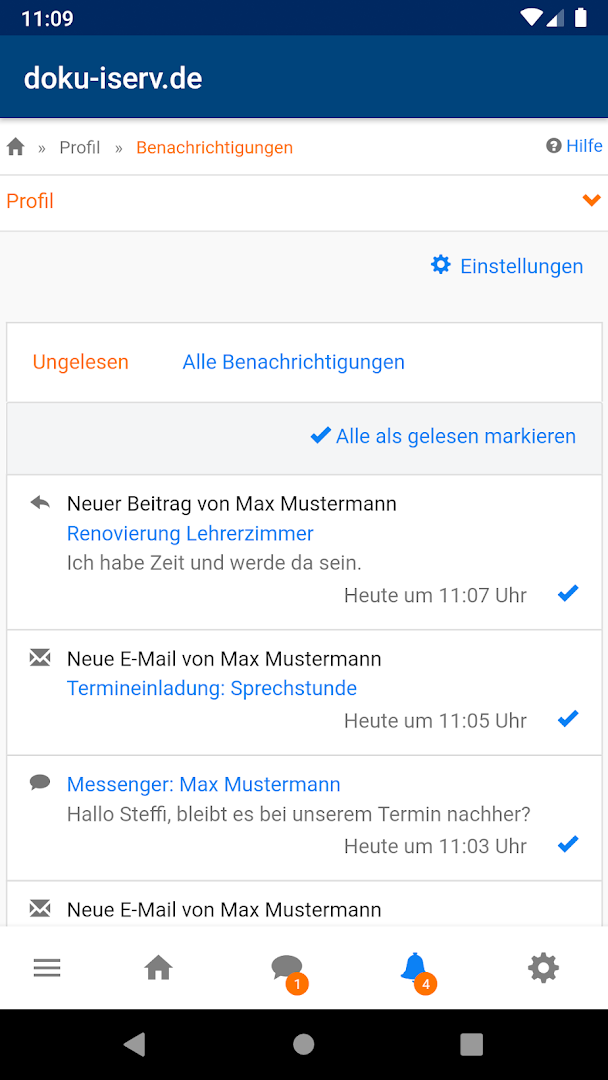Open the Messenger: Max Mustermann link
The image size is (608, 1080).
coord(204,784)
